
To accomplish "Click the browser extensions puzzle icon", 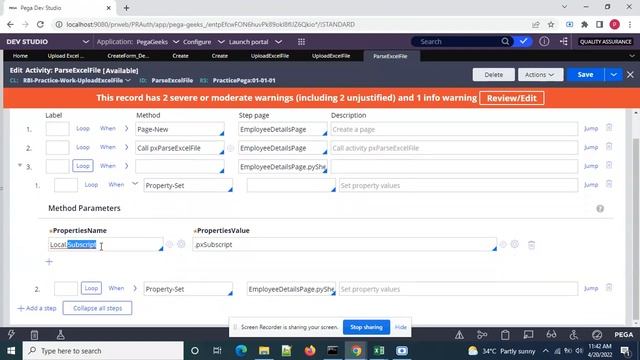I will click(x=584, y=24).
